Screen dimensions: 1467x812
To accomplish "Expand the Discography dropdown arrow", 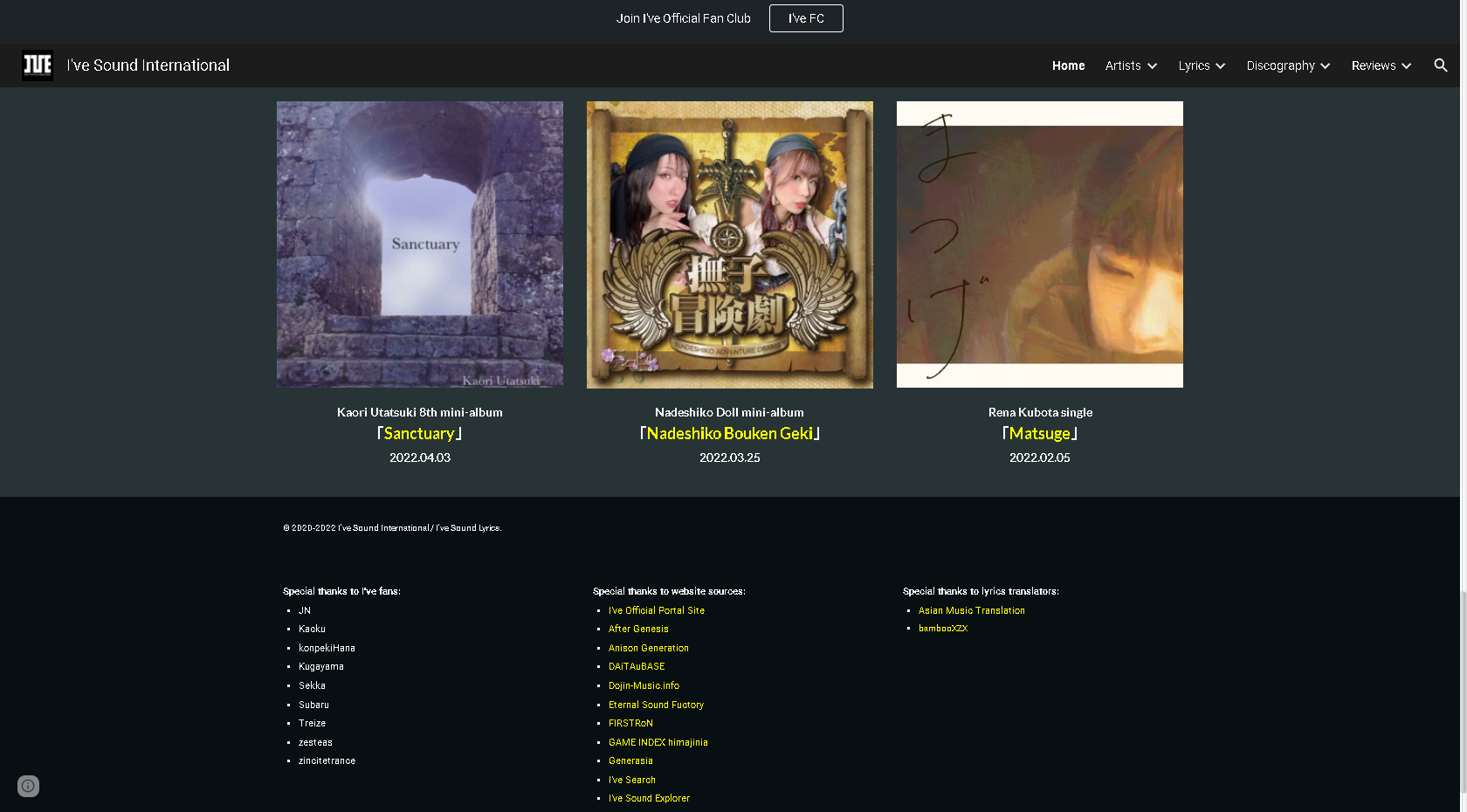I will pos(1325,65).
